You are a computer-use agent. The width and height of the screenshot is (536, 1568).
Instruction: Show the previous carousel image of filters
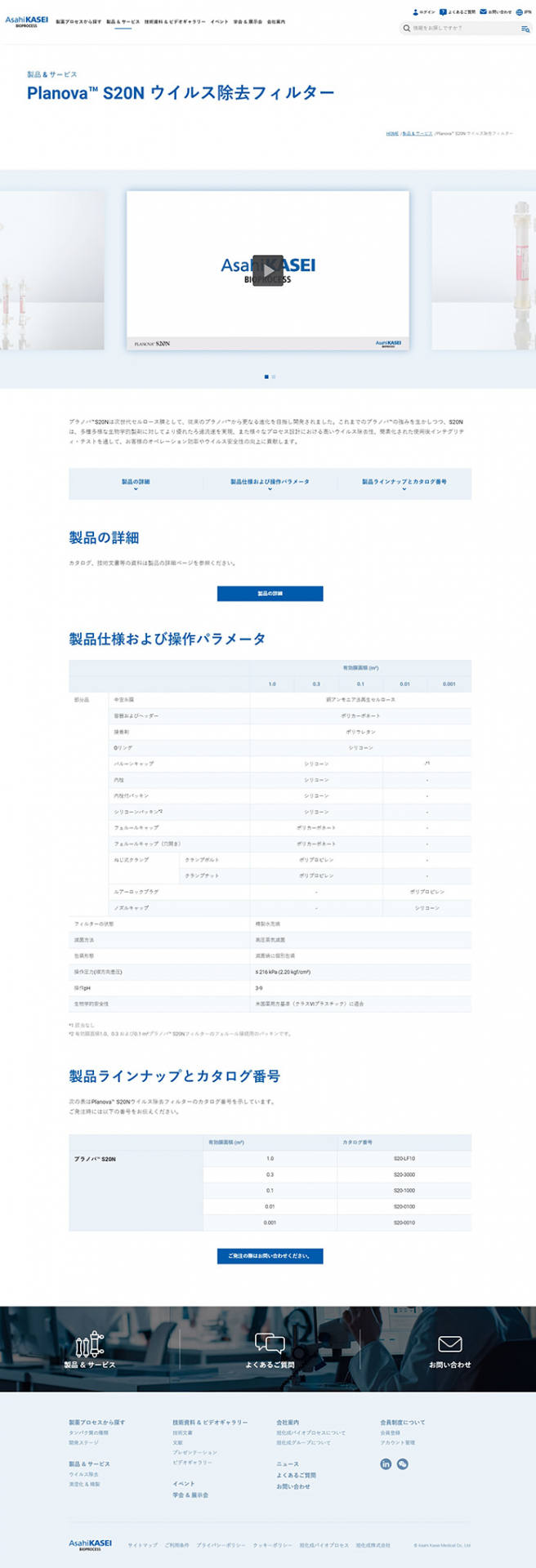coord(52,270)
